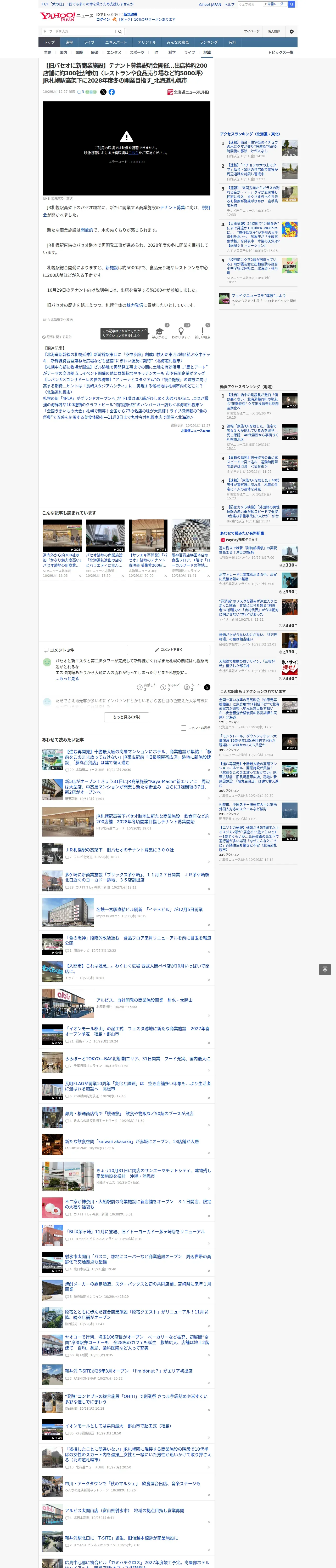This screenshot has height=1568, width=336.
Task: Open the スポーツ category tab
Action: click(x=137, y=52)
